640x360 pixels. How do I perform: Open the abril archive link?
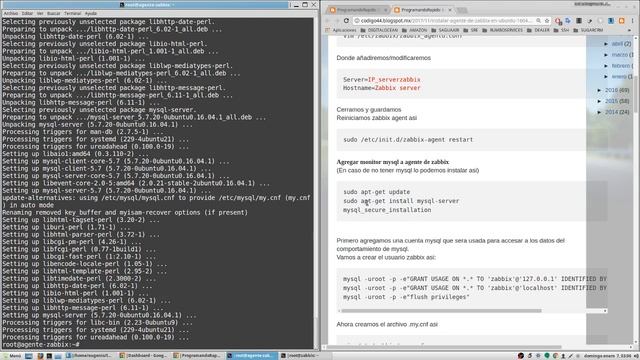(x=617, y=44)
